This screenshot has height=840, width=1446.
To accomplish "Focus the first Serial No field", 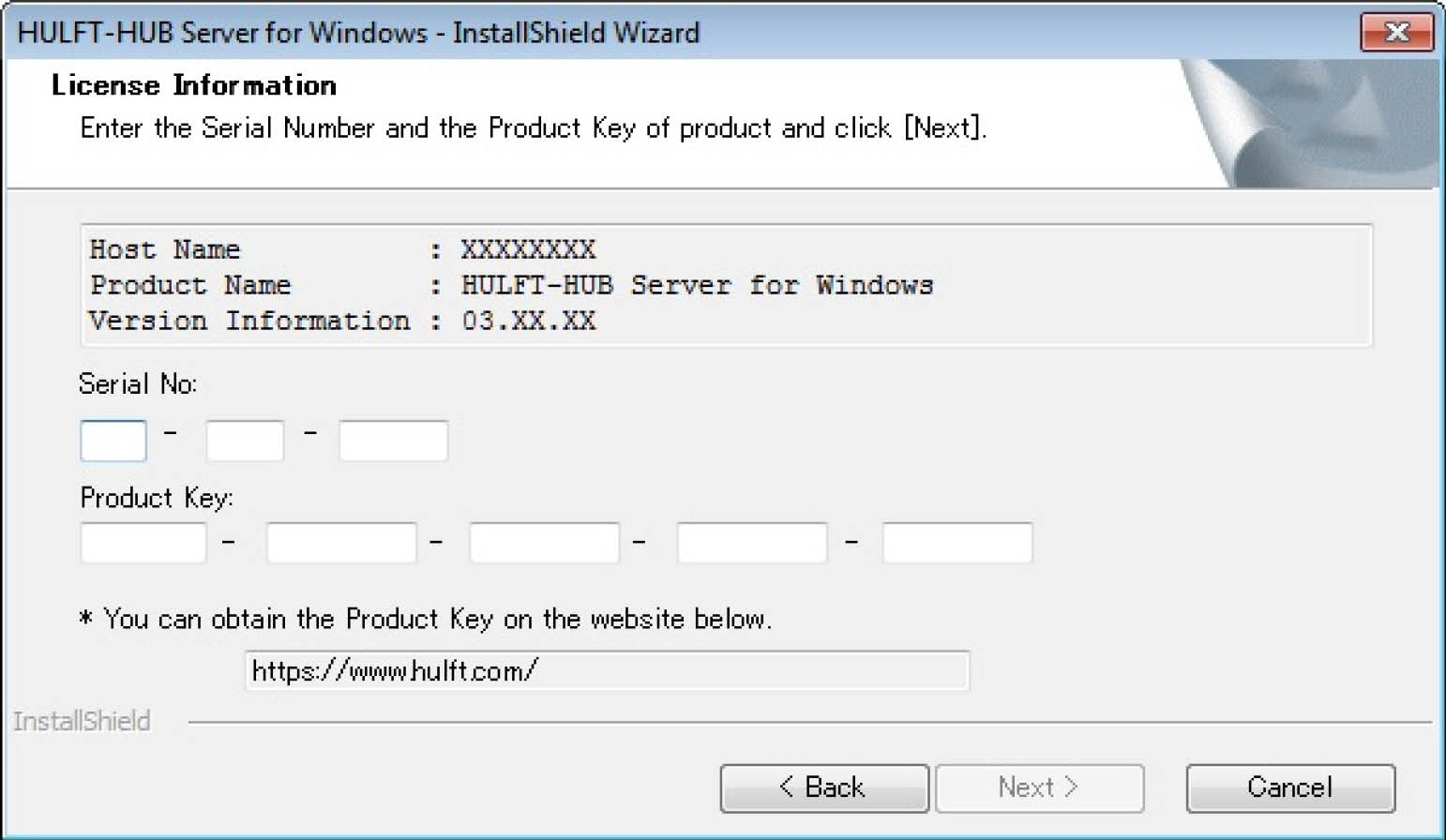I will click(x=113, y=441).
